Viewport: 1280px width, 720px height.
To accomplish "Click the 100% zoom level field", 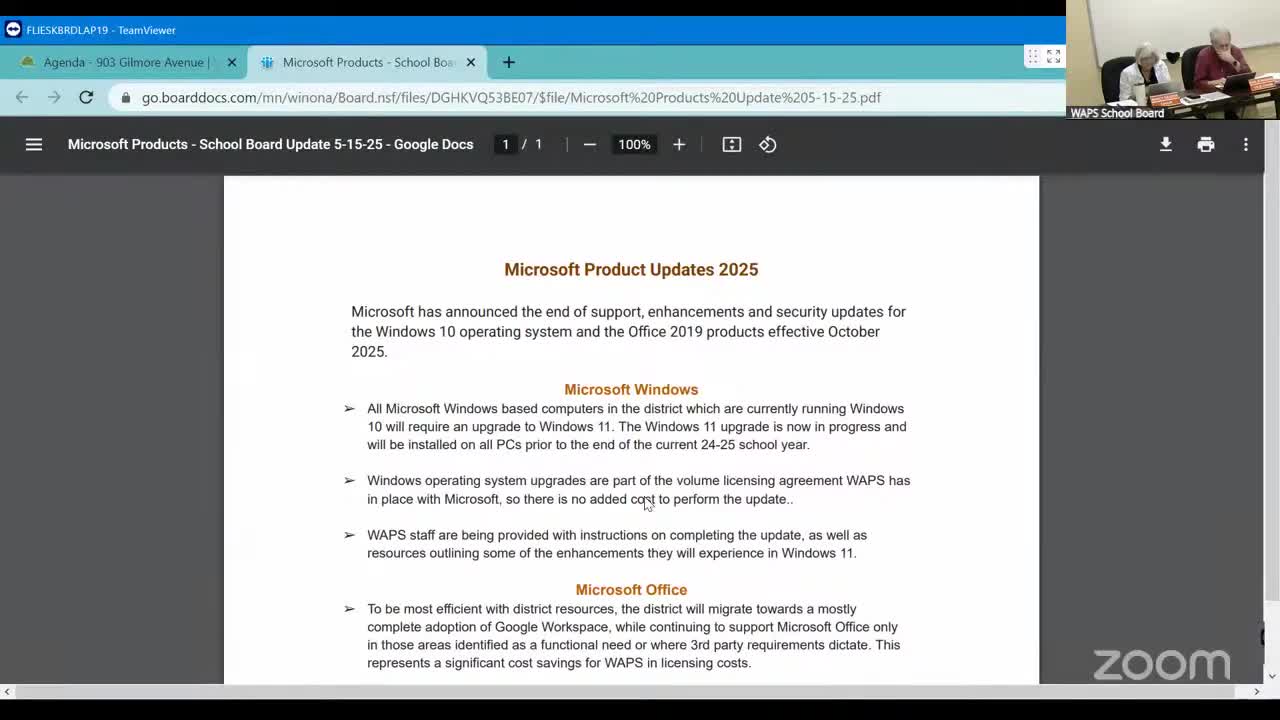I will click(634, 144).
